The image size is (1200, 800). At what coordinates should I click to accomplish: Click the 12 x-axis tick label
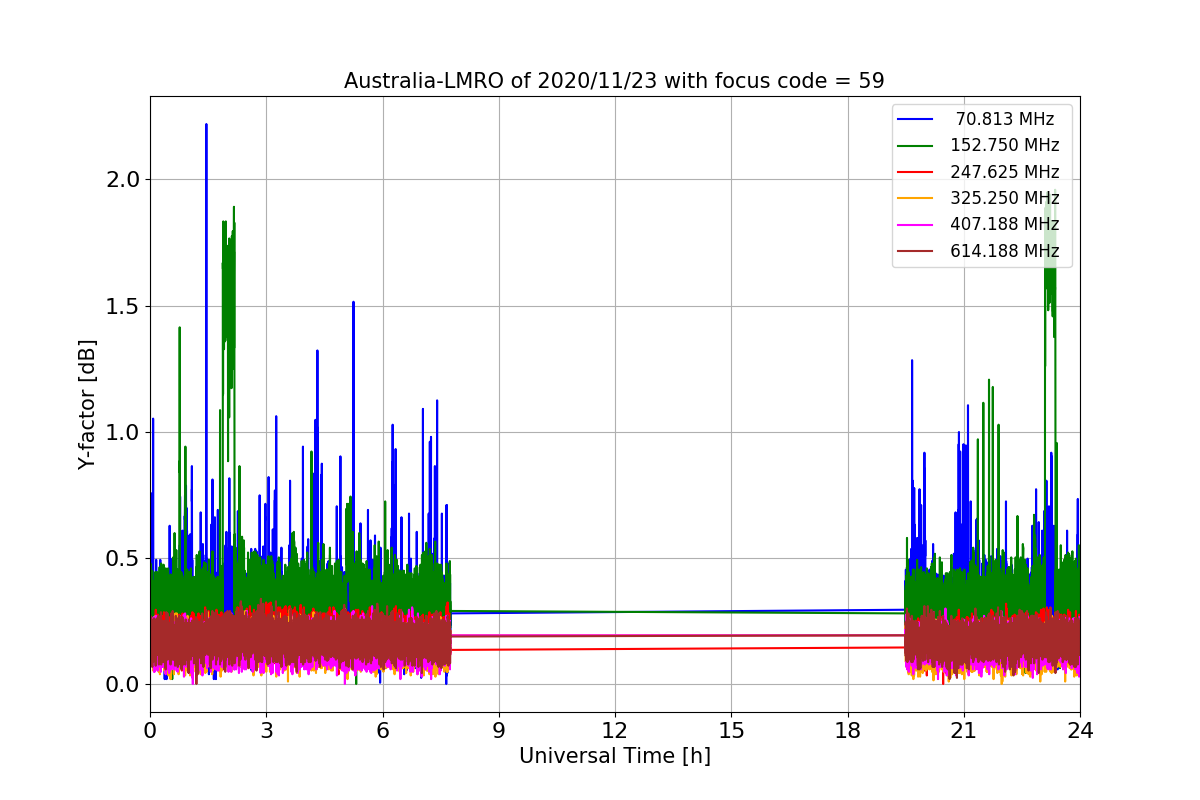pos(615,730)
